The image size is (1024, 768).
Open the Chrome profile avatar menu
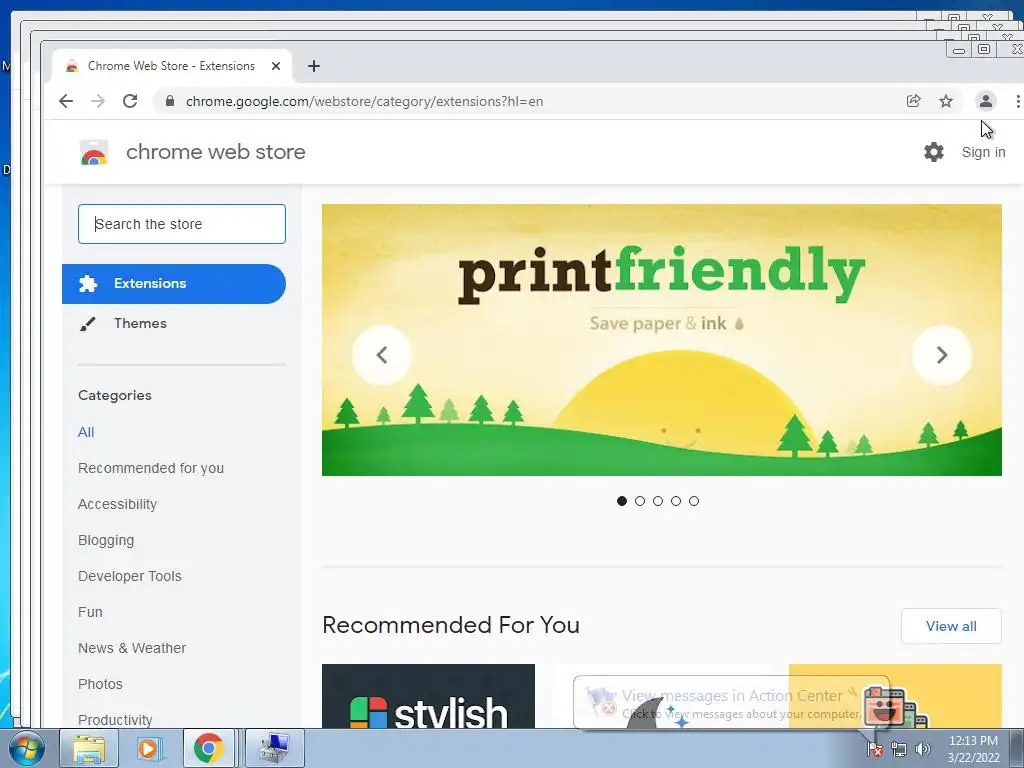click(985, 101)
